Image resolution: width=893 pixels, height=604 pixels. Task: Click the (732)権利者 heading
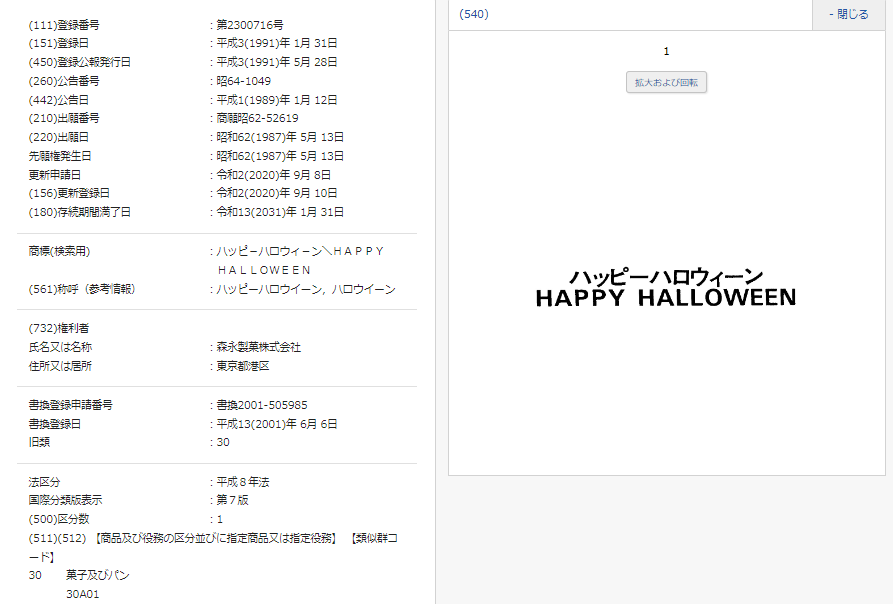coord(59,328)
